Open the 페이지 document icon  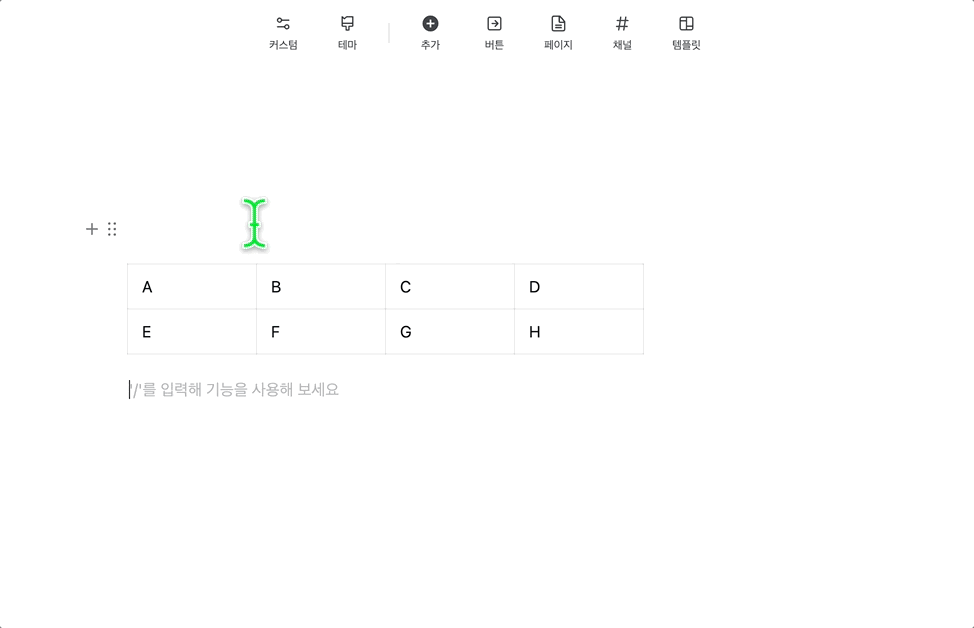[558, 23]
